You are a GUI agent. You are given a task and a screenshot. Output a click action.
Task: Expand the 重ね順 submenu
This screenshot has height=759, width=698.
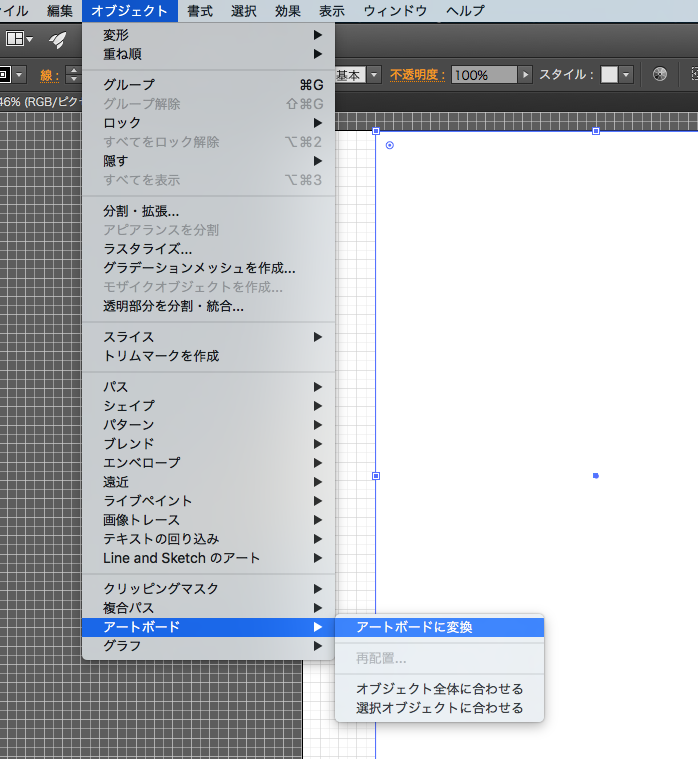(x=209, y=54)
